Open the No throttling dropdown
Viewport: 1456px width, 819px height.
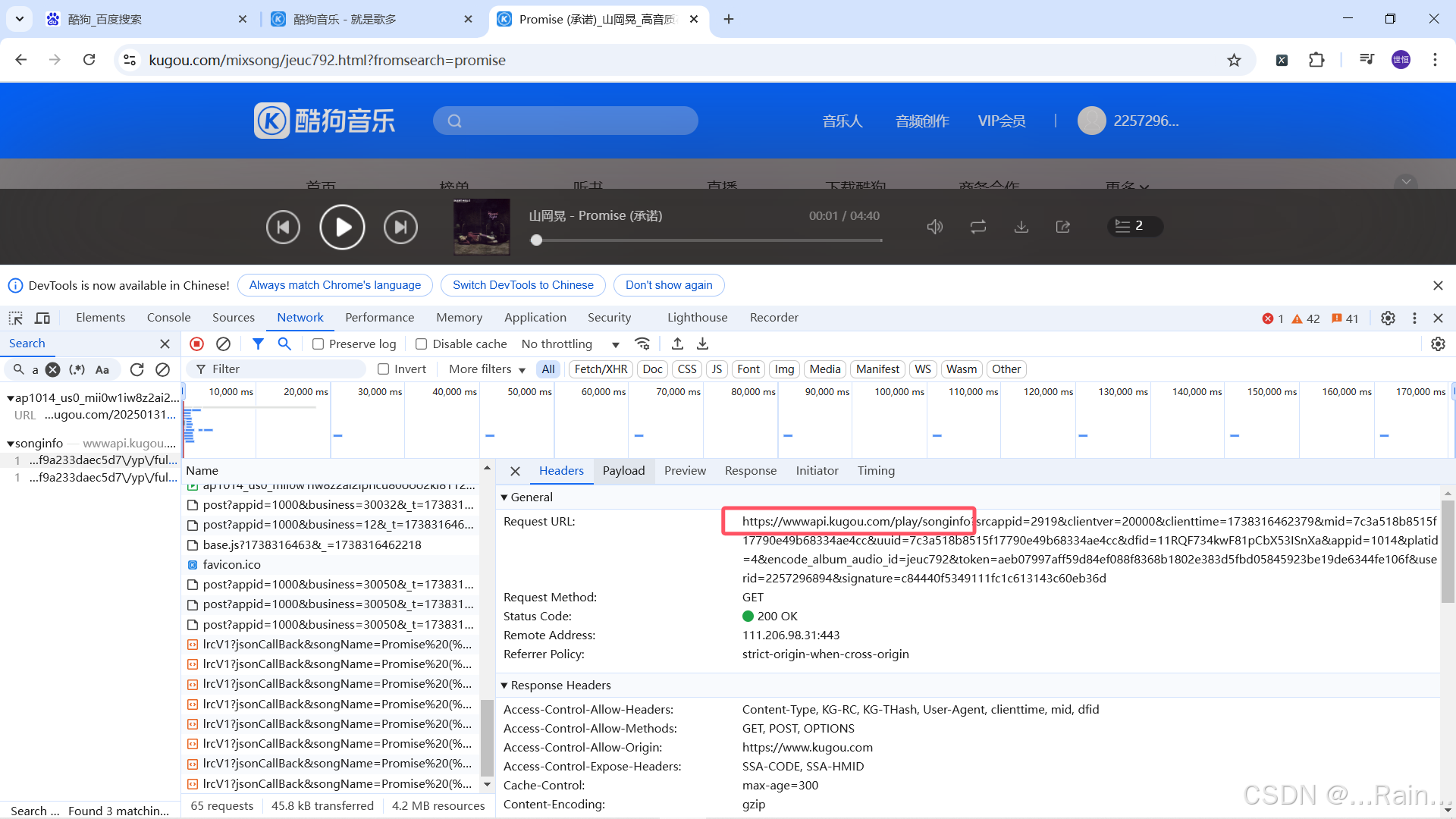pyautogui.click(x=570, y=344)
